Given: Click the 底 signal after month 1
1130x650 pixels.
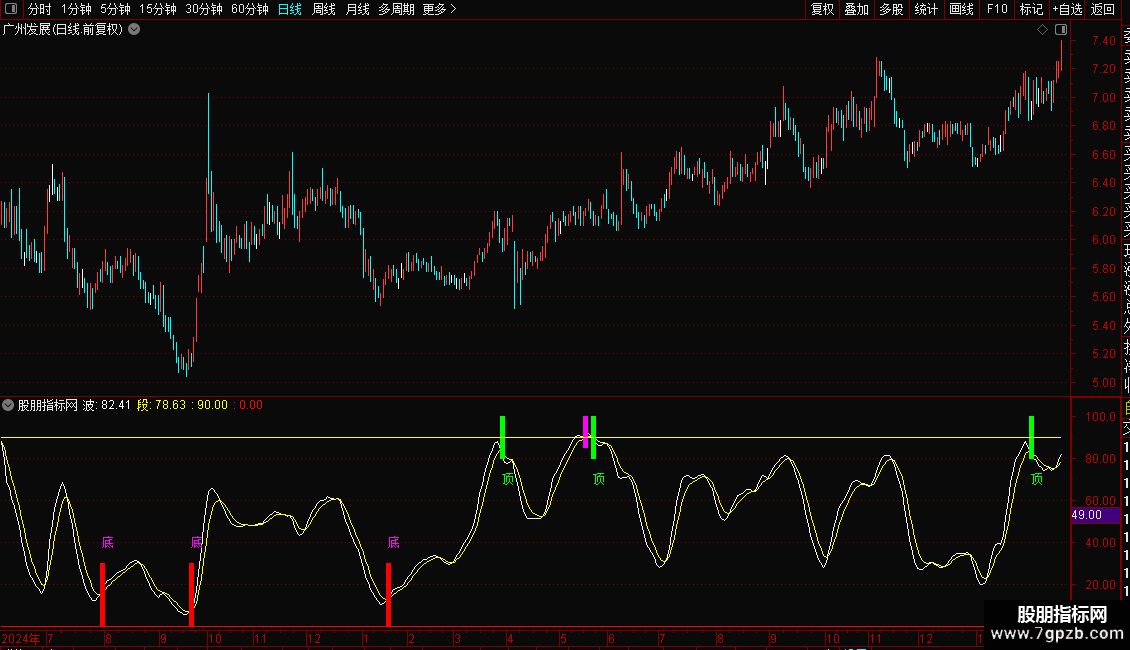Looking at the screenshot, I should (x=393, y=543).
